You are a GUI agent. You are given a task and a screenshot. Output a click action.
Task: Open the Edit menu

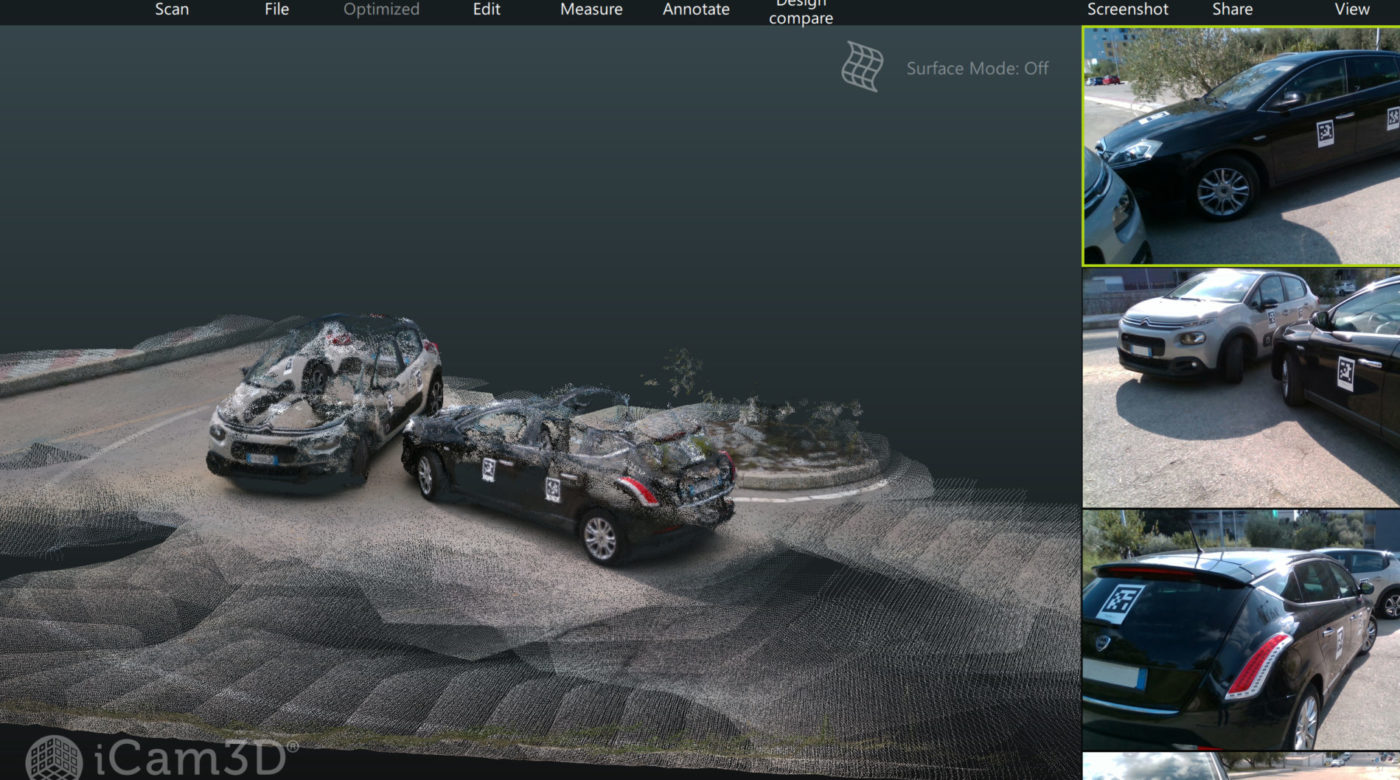[x=487, y=9]
